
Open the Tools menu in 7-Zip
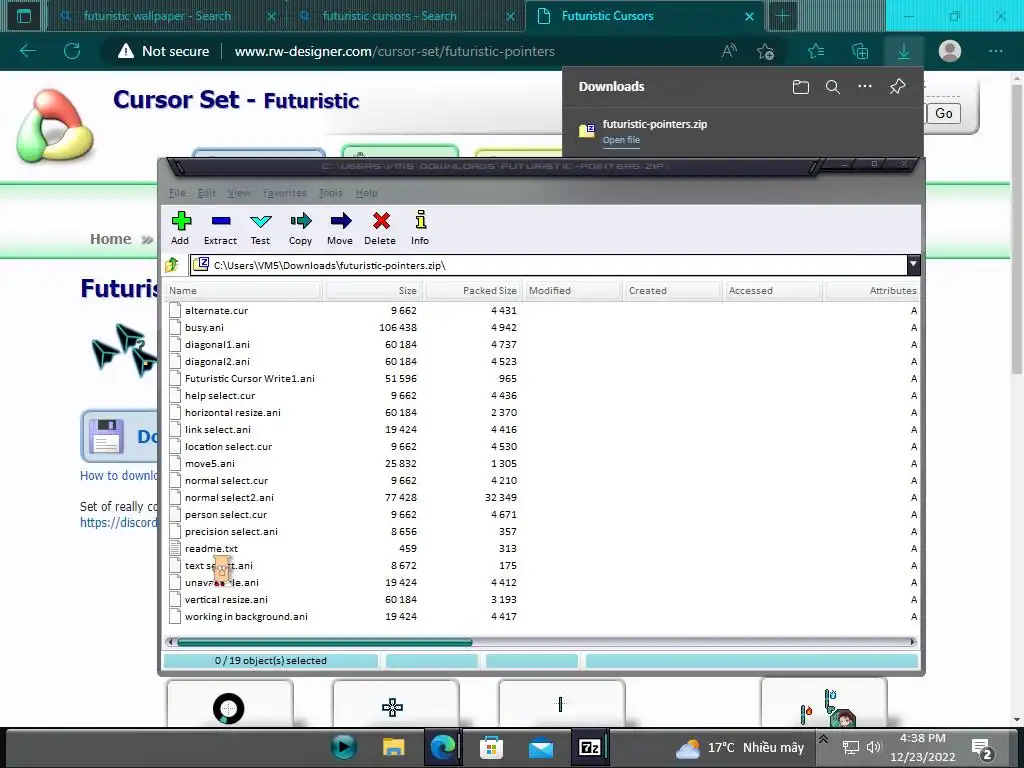[330, 193]
